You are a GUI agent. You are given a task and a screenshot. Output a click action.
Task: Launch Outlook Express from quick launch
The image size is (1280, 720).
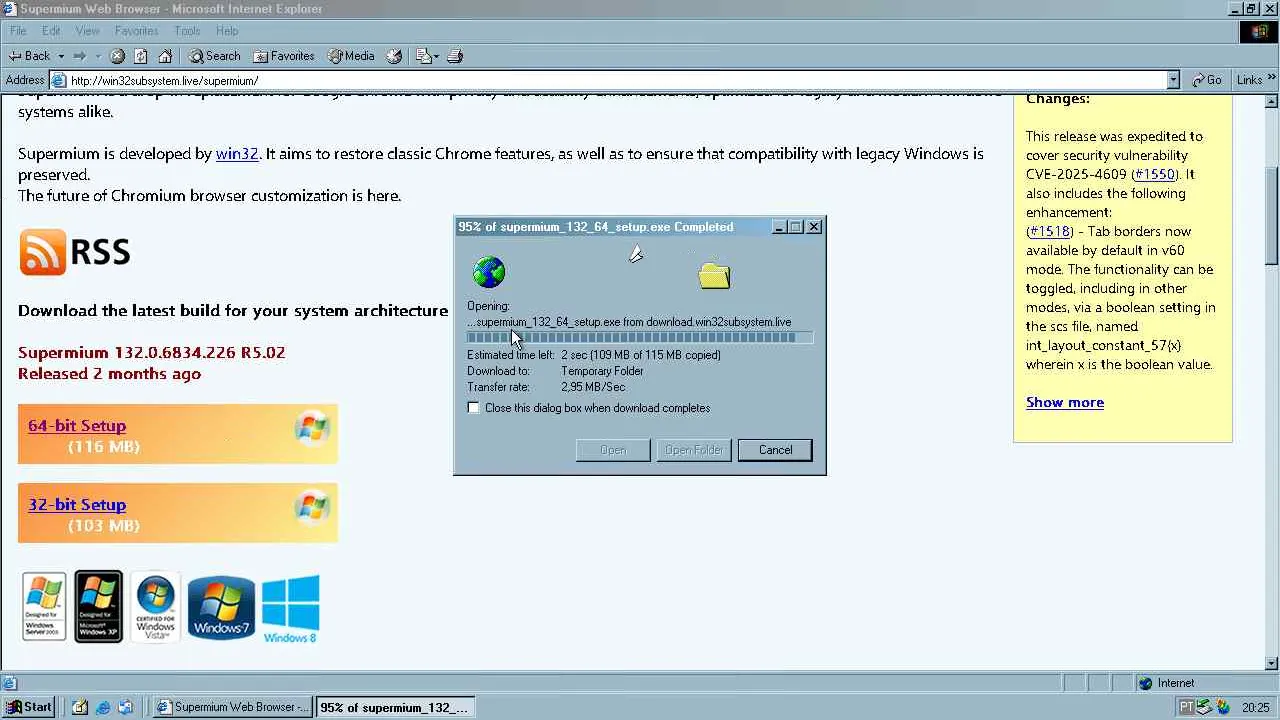tap(125, 707)
